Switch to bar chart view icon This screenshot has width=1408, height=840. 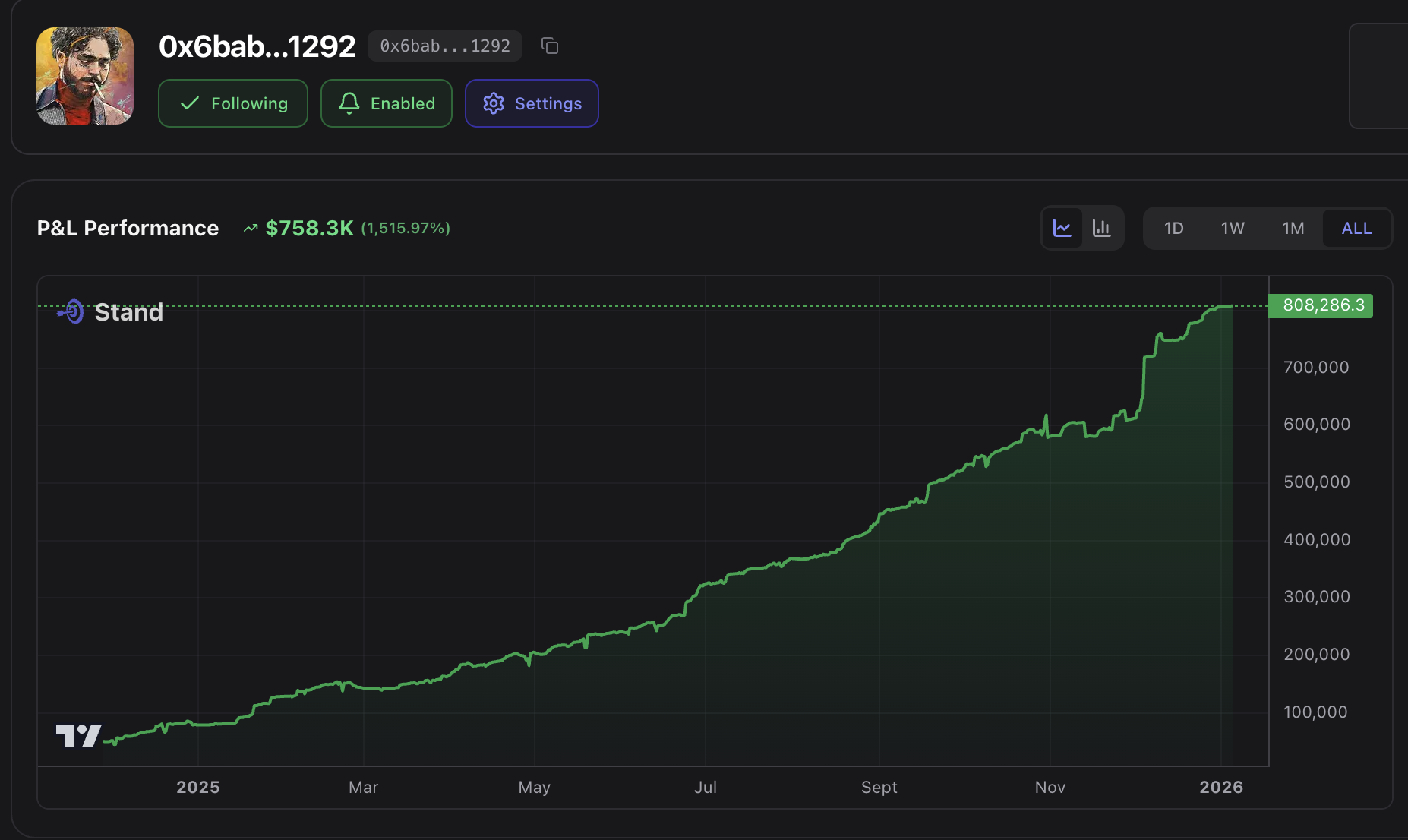pos(1101,228)
